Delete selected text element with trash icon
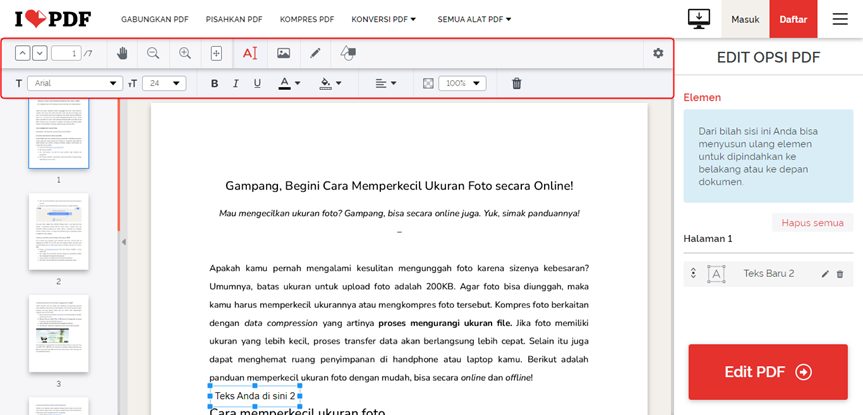Image resolution: width=863 pixels, height=415 pixels. coord(516,84)
